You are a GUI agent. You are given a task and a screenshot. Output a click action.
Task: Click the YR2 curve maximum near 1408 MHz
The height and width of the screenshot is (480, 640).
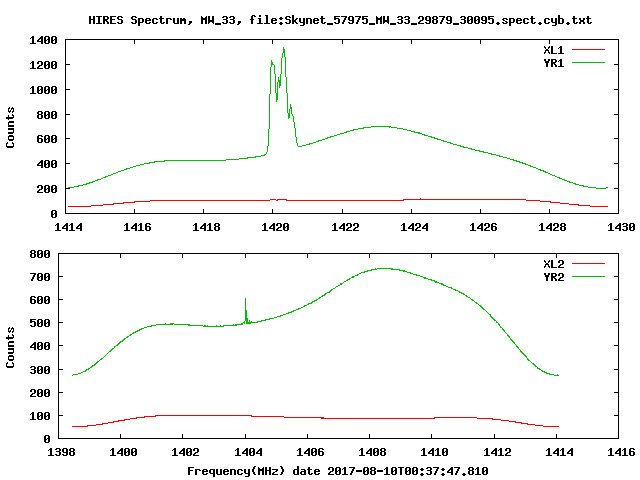(x=384, y=268)
